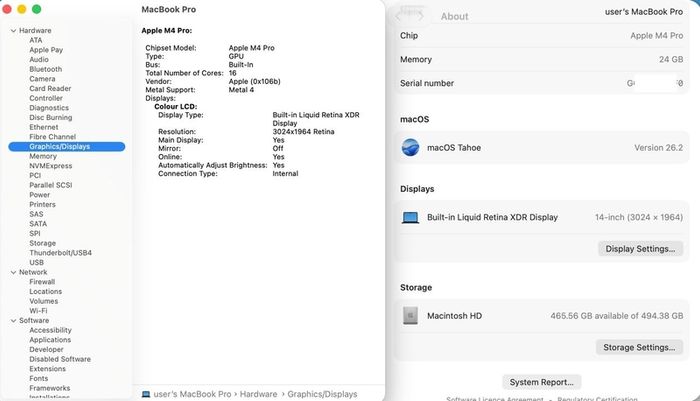Screen dimensions: 700x401
Task: Click the Metal 4 support value
Action: coord(241,90)
